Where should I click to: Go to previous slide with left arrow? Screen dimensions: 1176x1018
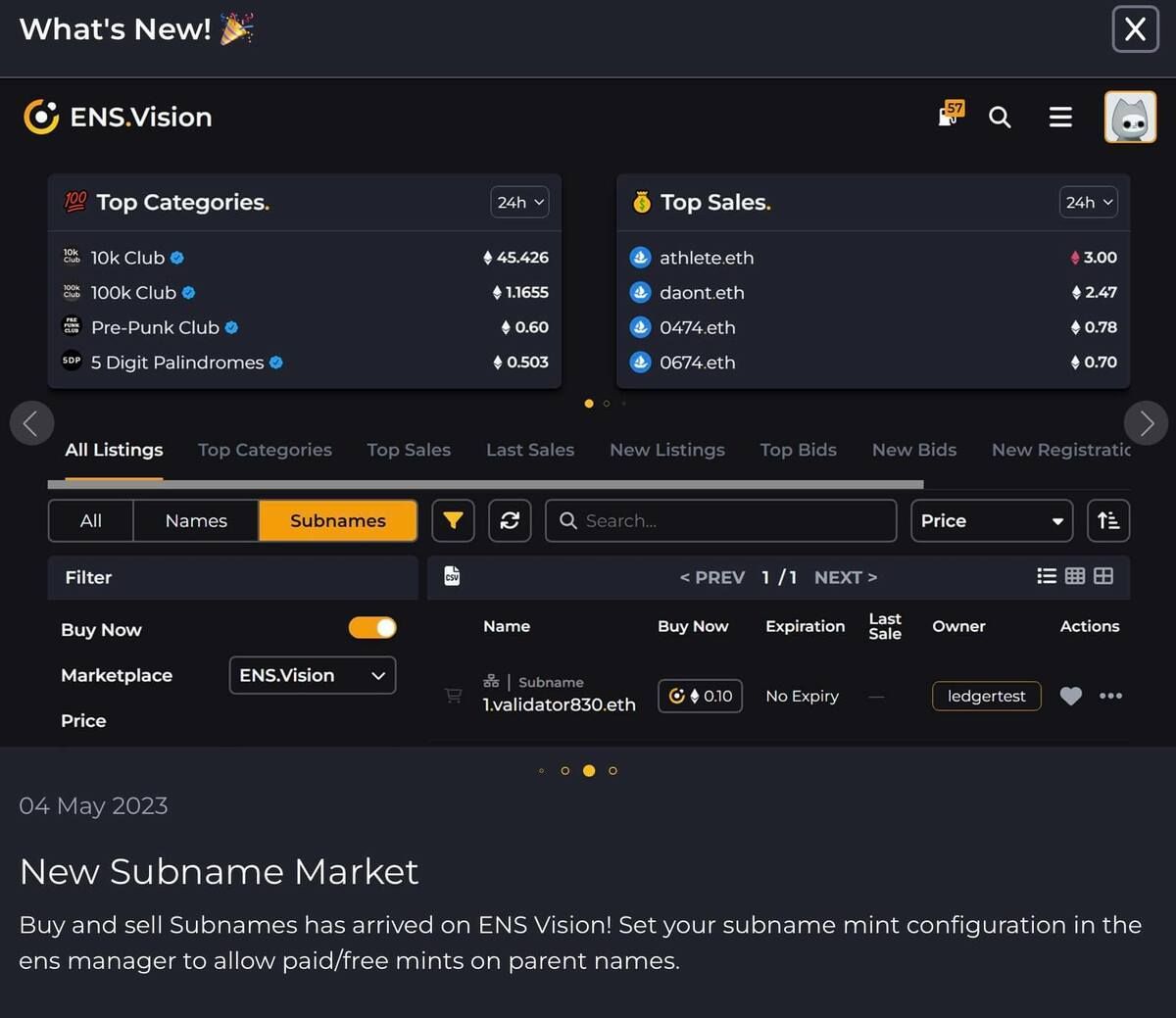(x=31, y=423)
